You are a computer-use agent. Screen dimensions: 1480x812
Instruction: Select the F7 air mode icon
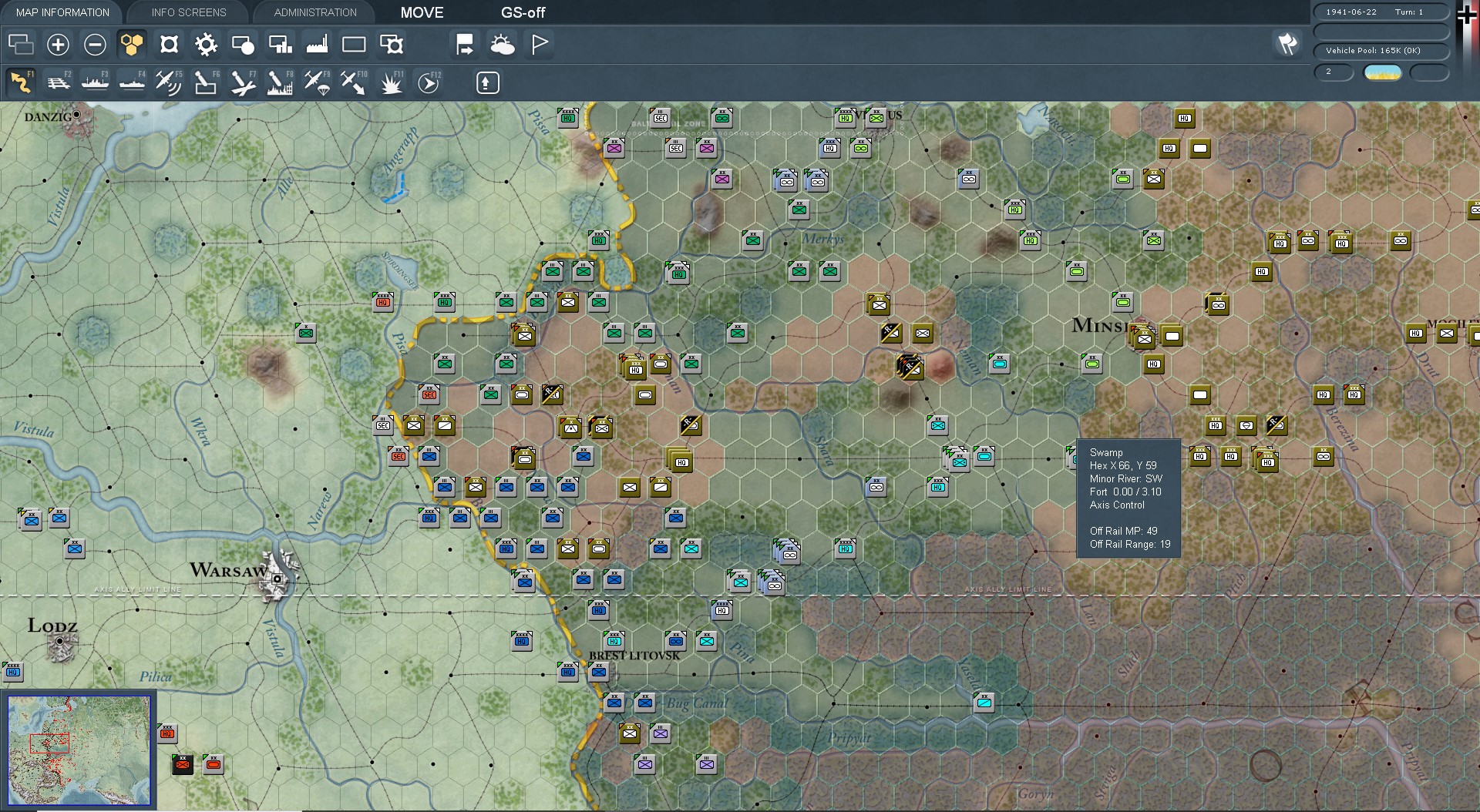(243, 82)
